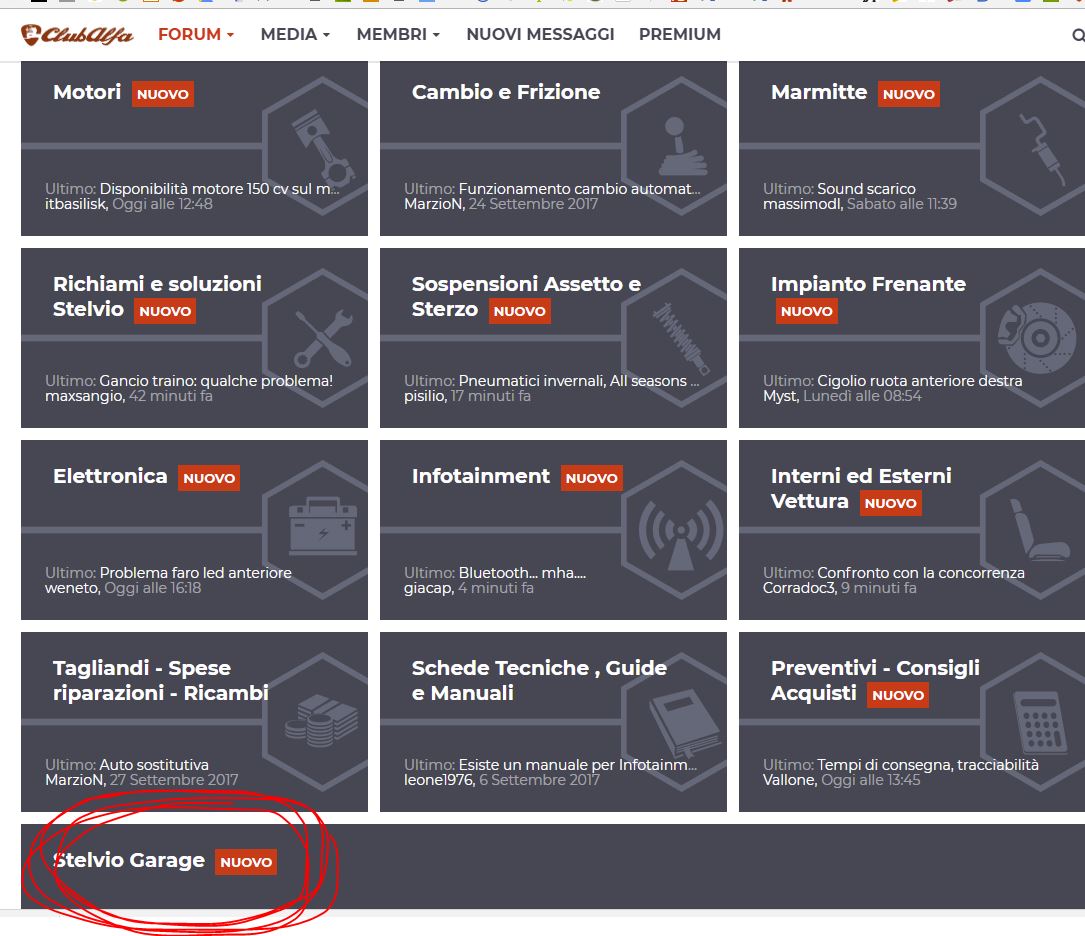This screenshot has width=1085, height=936.
Task: Open the Infotainment forum
Action: [481, 476]
